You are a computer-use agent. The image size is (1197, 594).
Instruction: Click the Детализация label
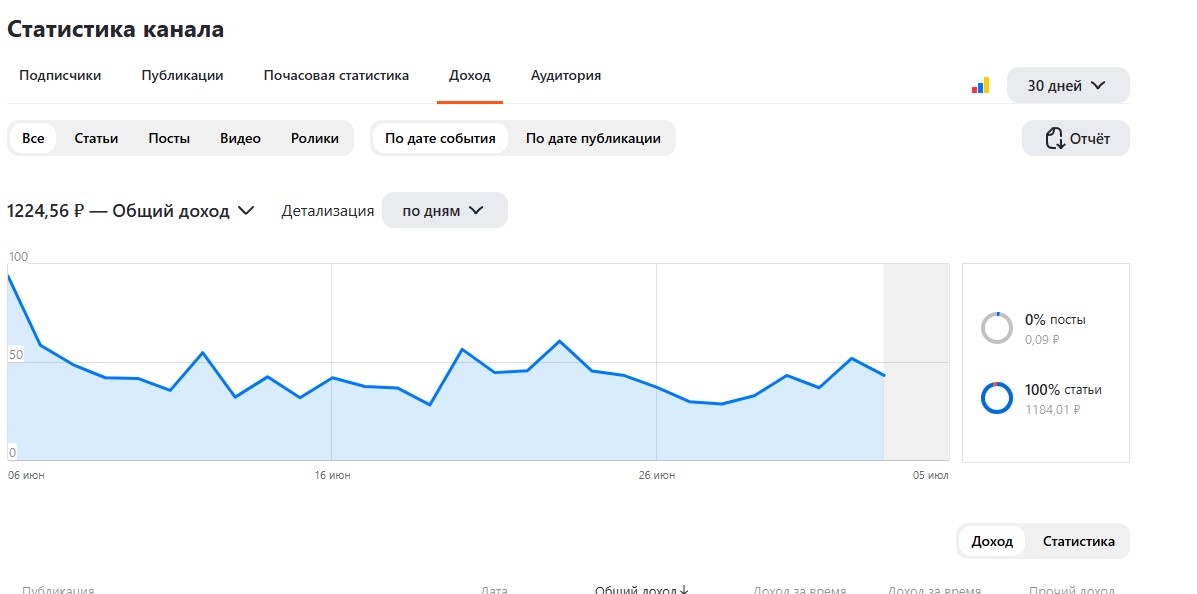pyautogui.click(x=327, y=211)
